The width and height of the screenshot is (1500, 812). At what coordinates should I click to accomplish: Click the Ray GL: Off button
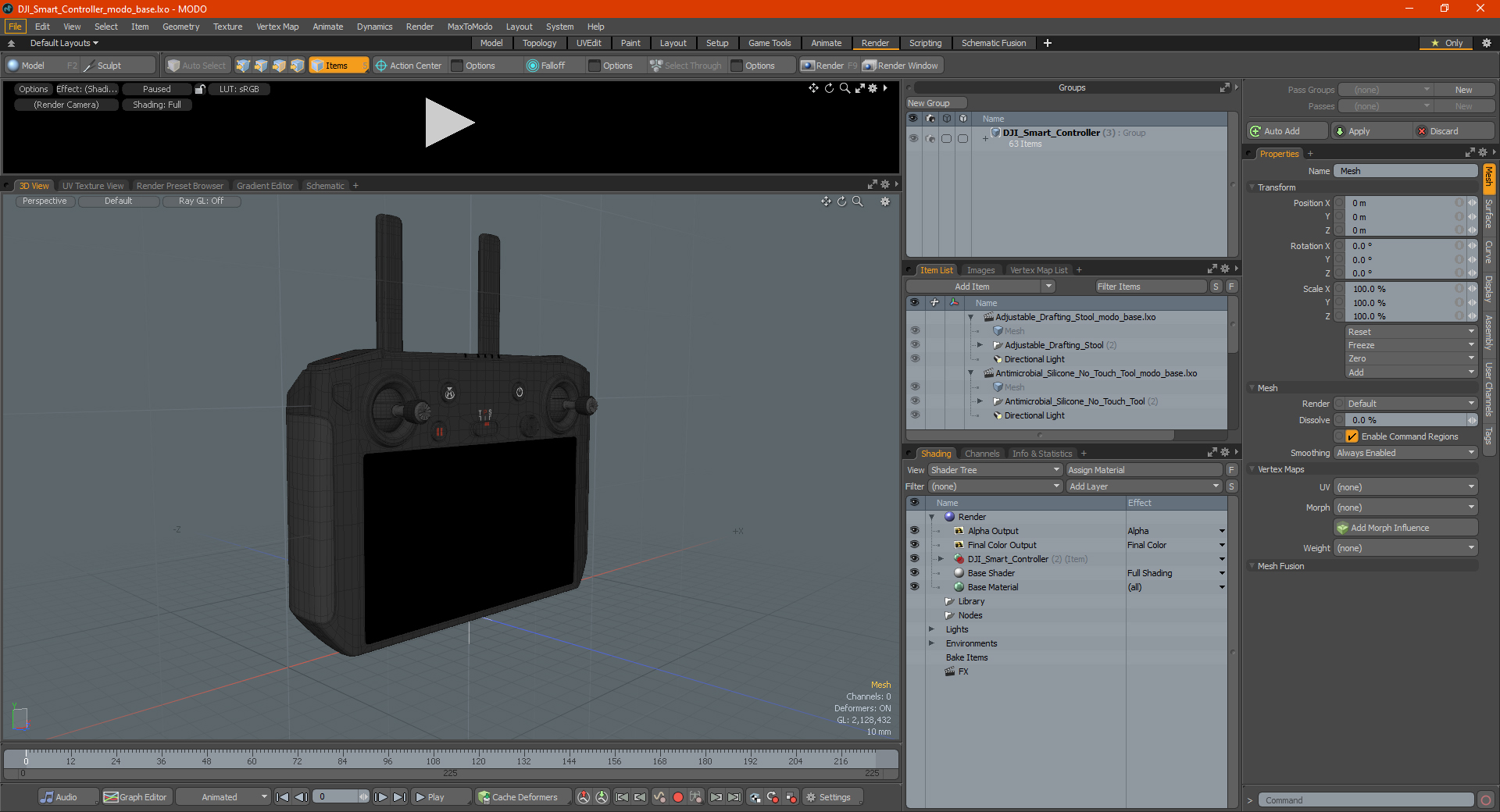[x=201, y=201]
